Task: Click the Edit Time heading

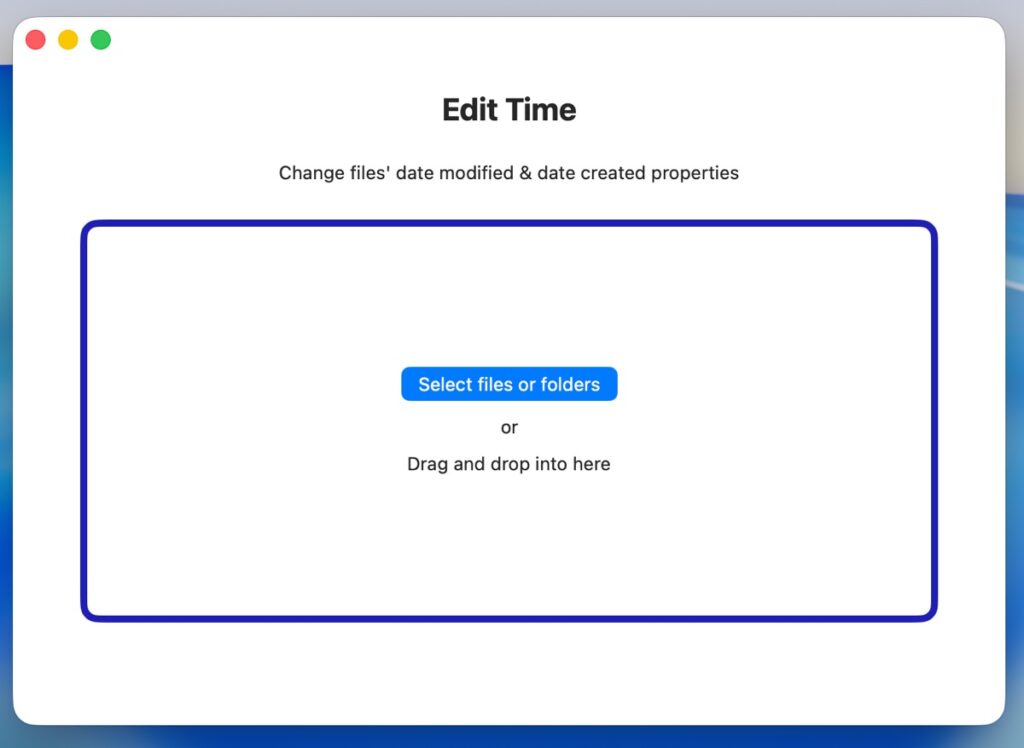Action: 509,109
